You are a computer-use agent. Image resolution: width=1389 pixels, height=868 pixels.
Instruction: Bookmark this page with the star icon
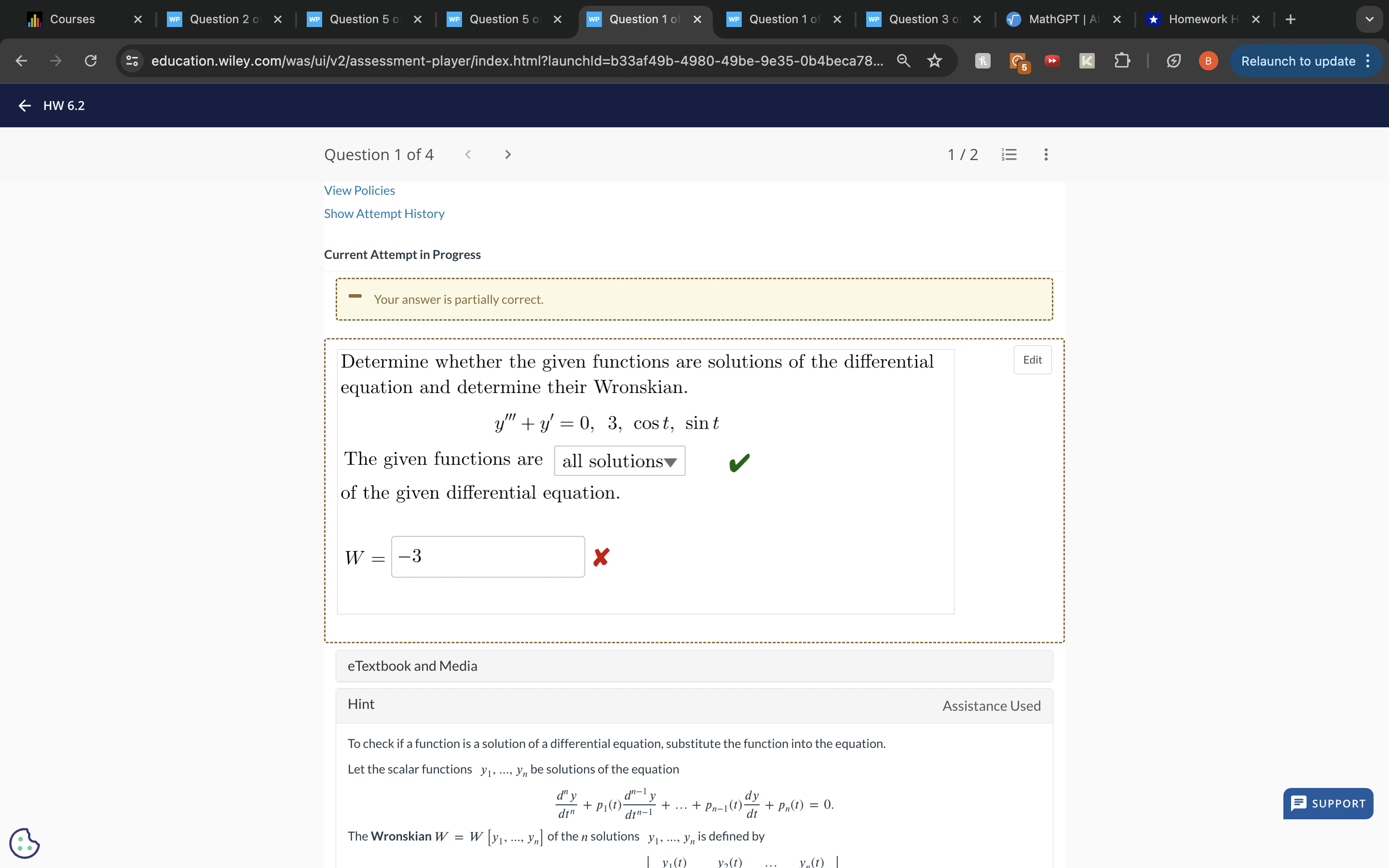(x=934, y=61)
